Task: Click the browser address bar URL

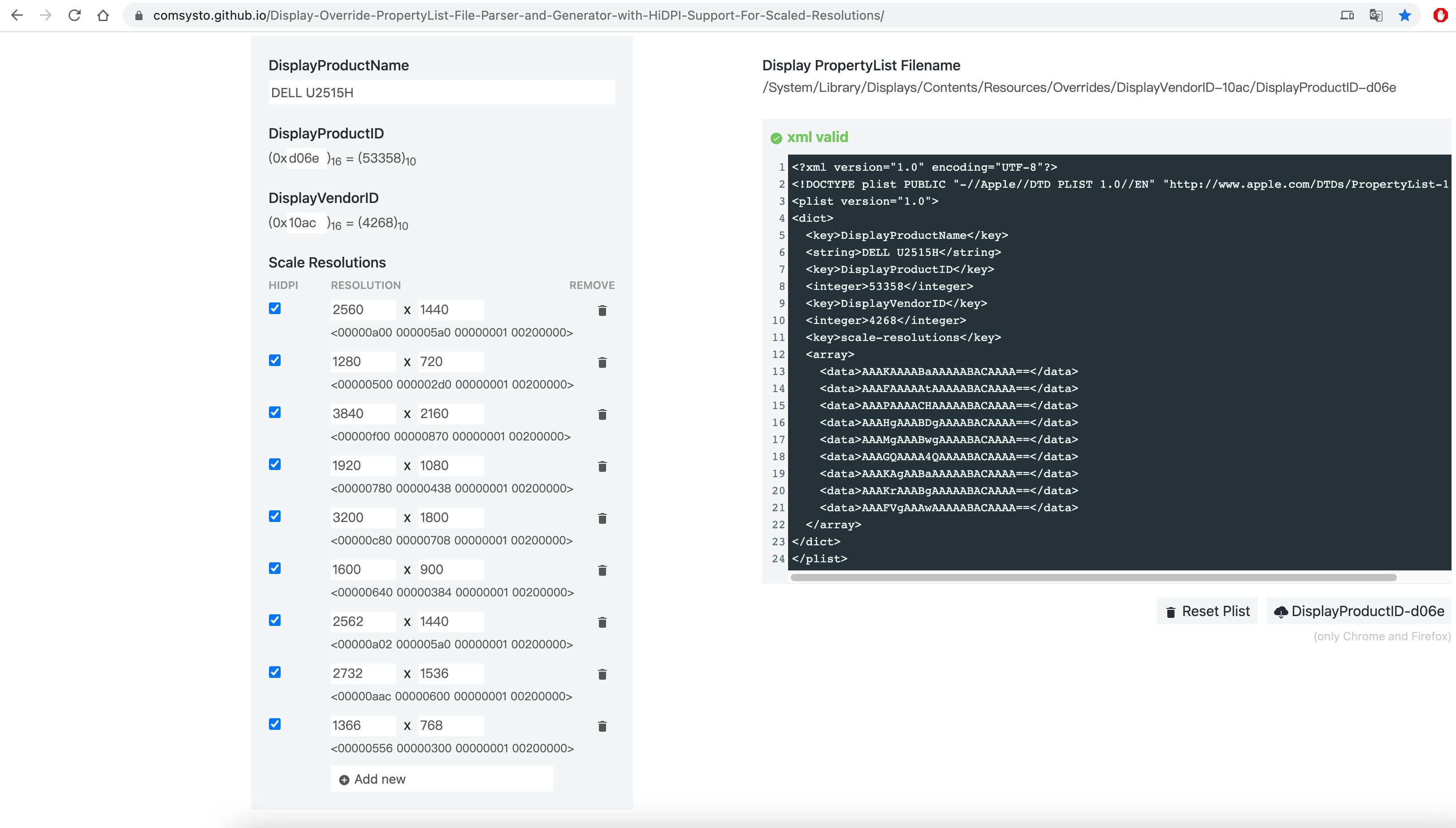Action: 518,15
